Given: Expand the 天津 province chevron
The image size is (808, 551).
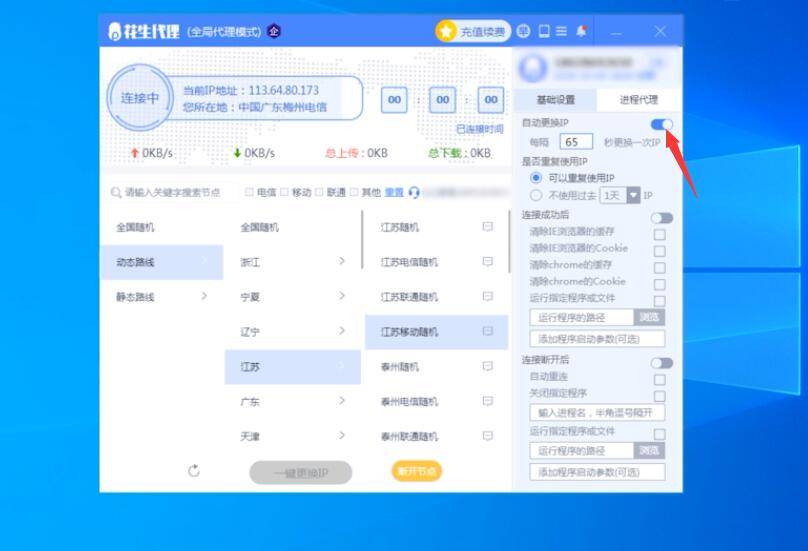Looking at the screenshot, I should click(x=342, y=436).
